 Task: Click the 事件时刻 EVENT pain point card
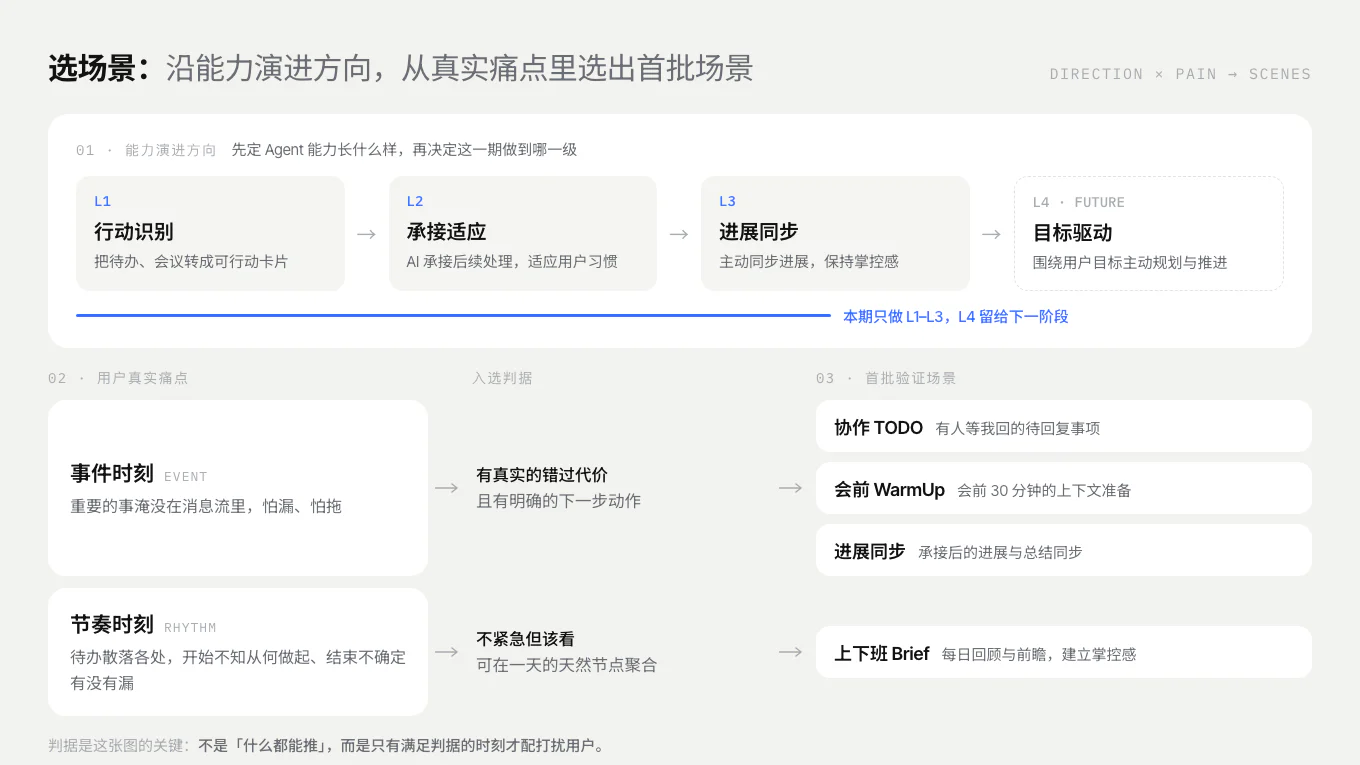[238, 488]
